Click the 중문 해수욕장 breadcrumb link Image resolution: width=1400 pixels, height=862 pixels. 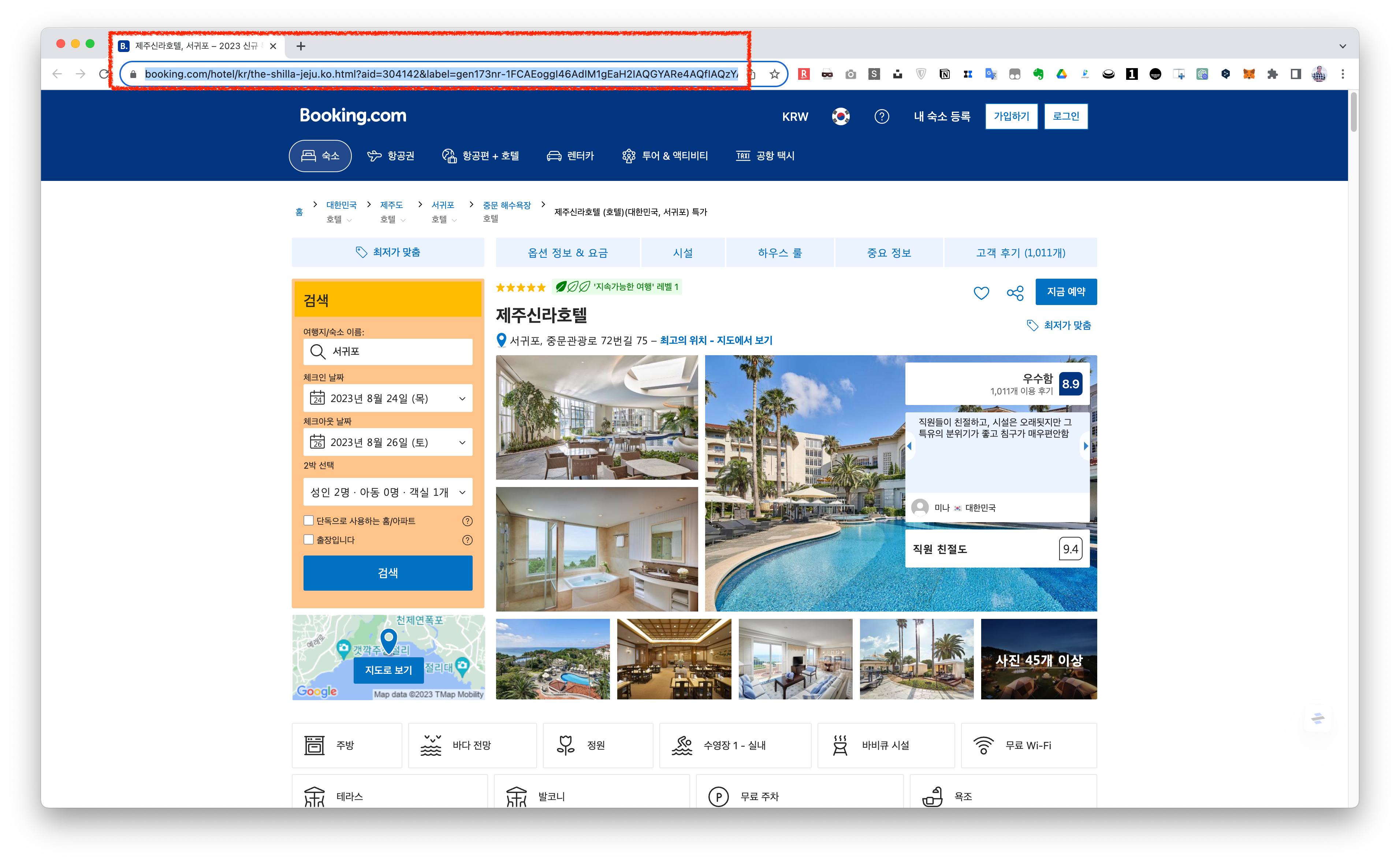tap(507, 205)
